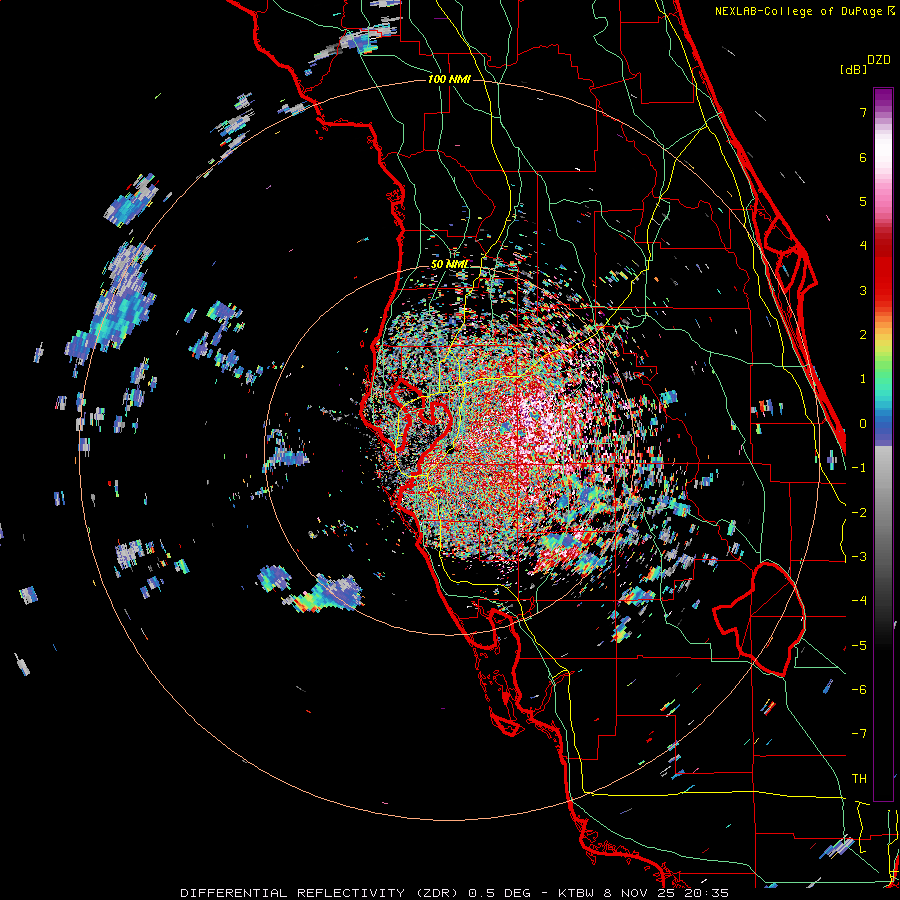Select the 2 value on color scale

coord(863,335)
